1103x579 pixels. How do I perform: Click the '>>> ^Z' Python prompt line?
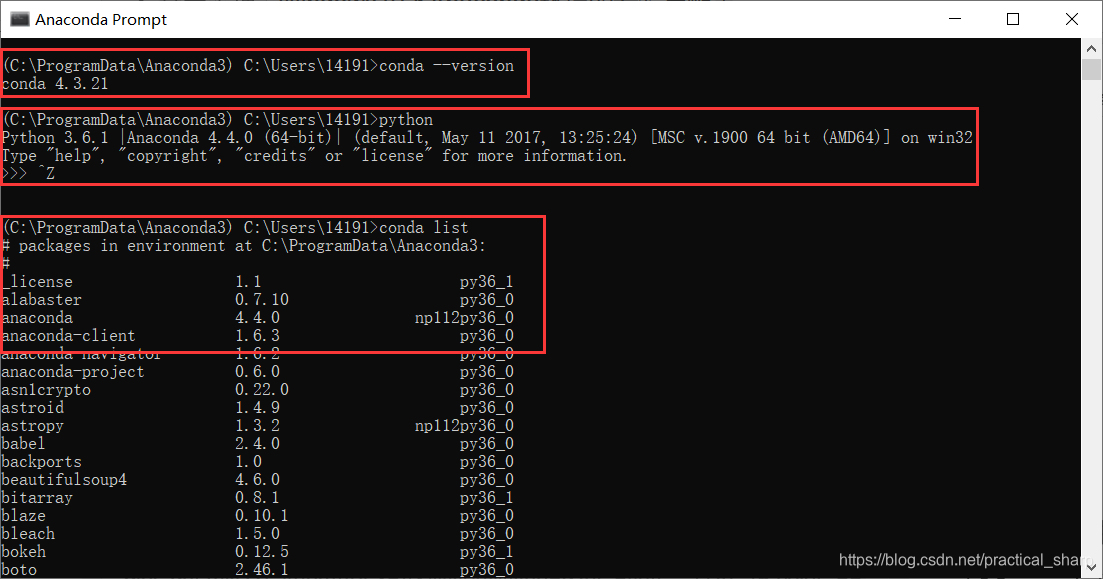[x=28, y=174]
